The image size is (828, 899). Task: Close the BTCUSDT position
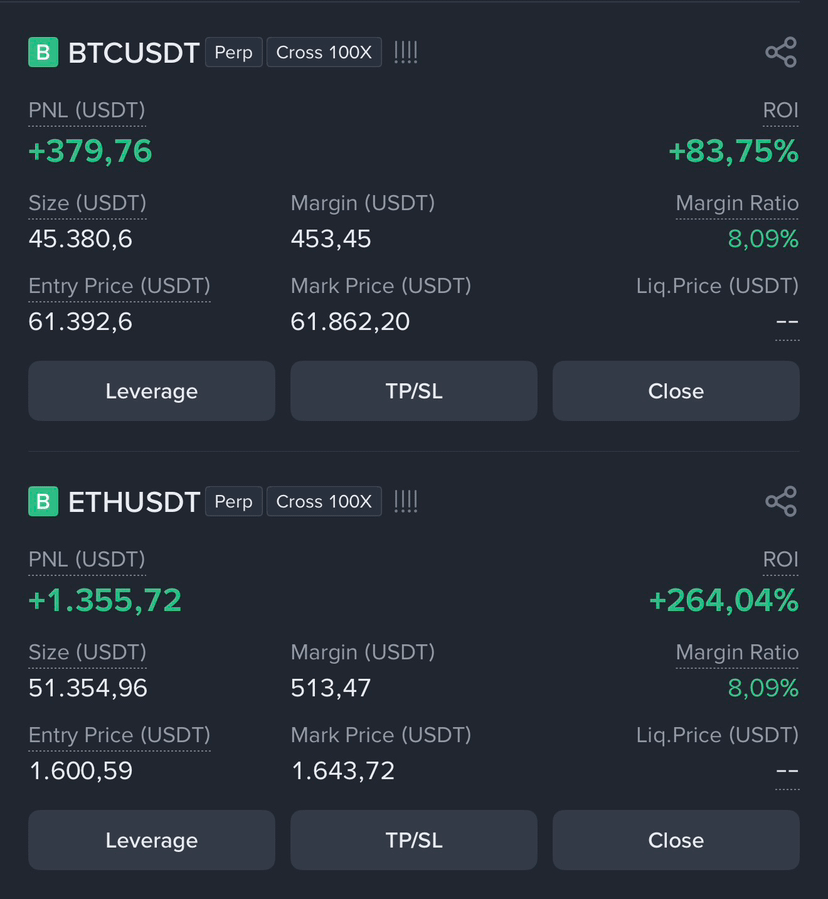(676, 391)
